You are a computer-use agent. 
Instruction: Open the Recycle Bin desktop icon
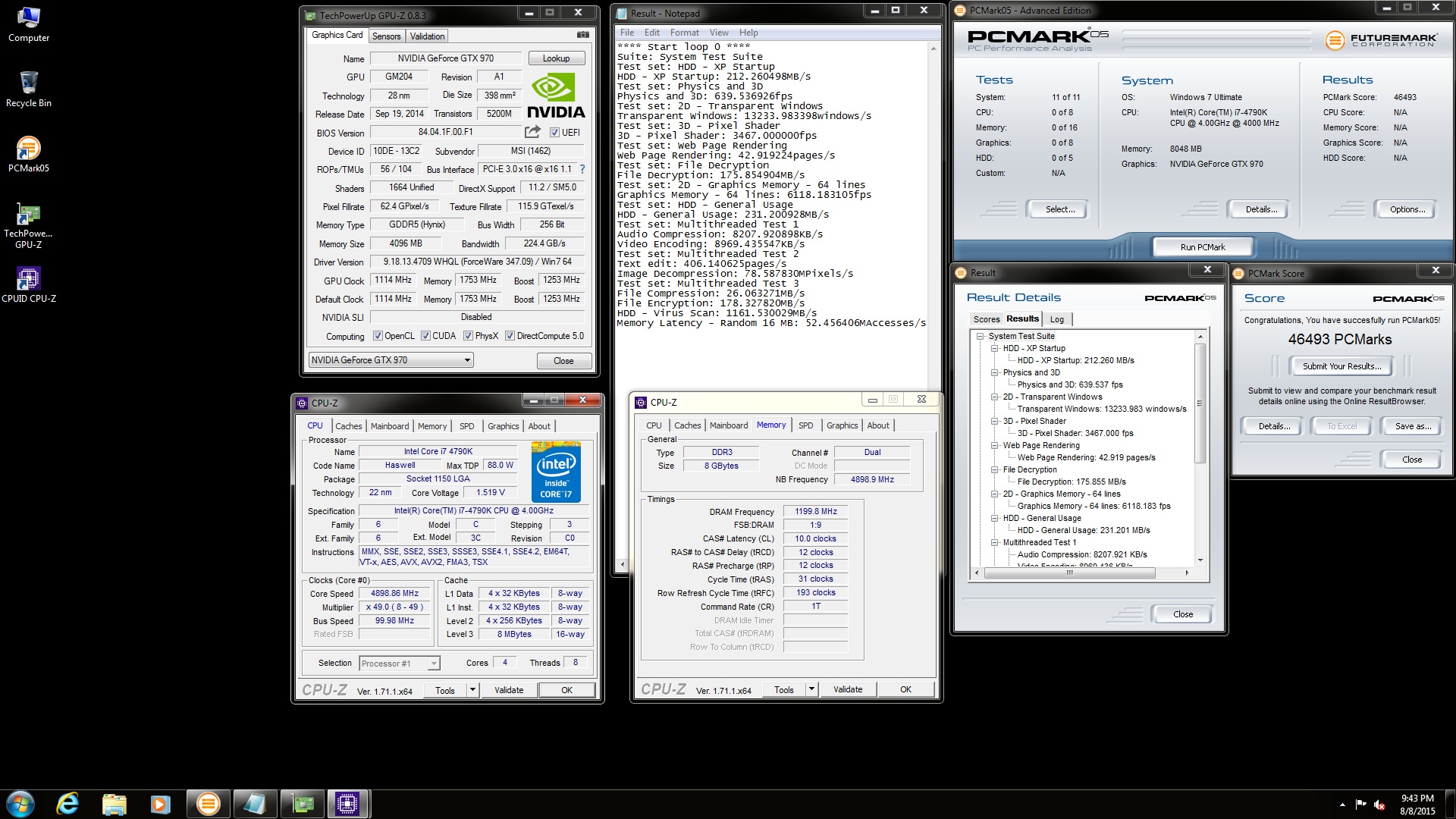coord(29,89)
